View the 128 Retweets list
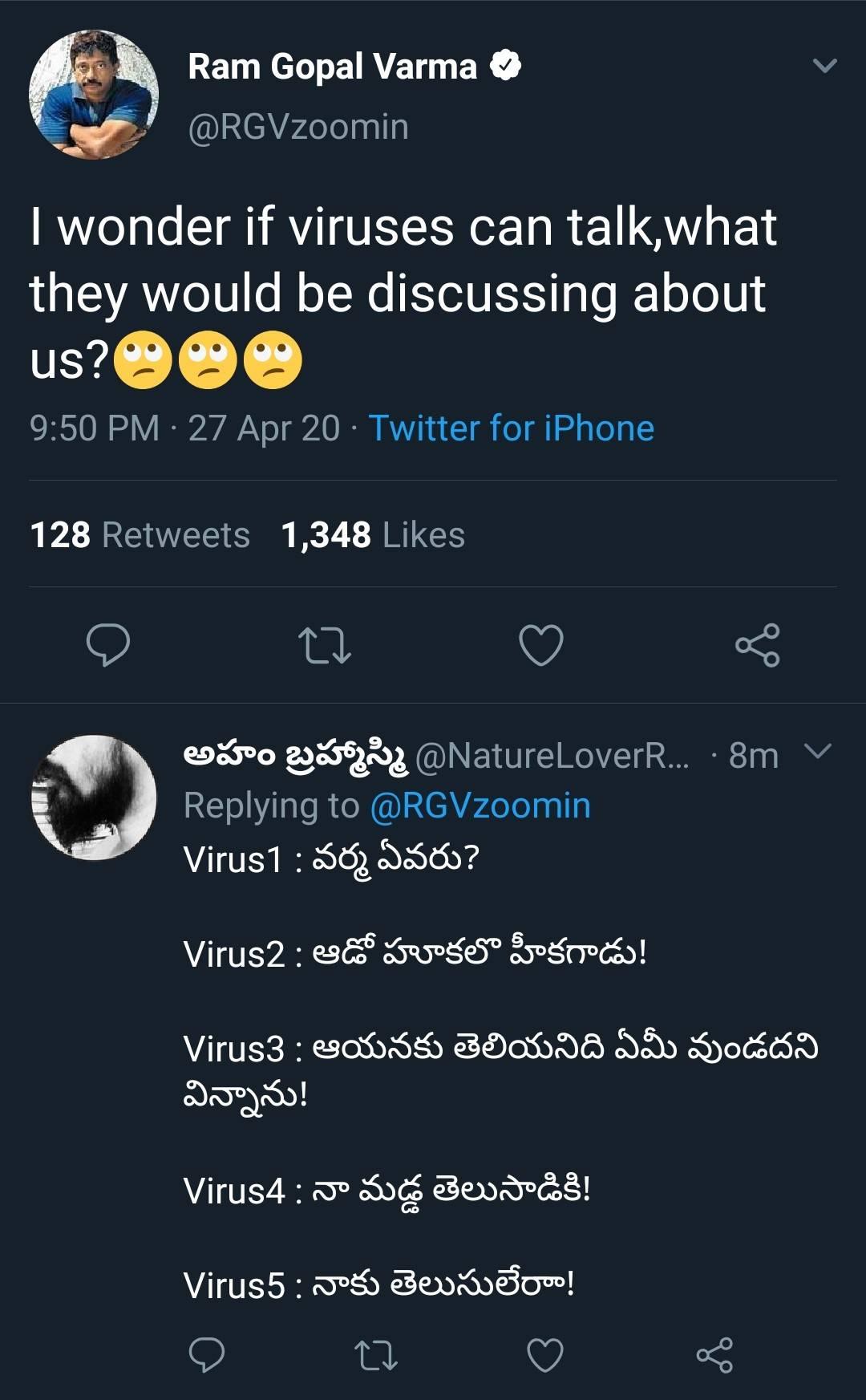This screenshot has height=1400, width=866. coord(140,535)
